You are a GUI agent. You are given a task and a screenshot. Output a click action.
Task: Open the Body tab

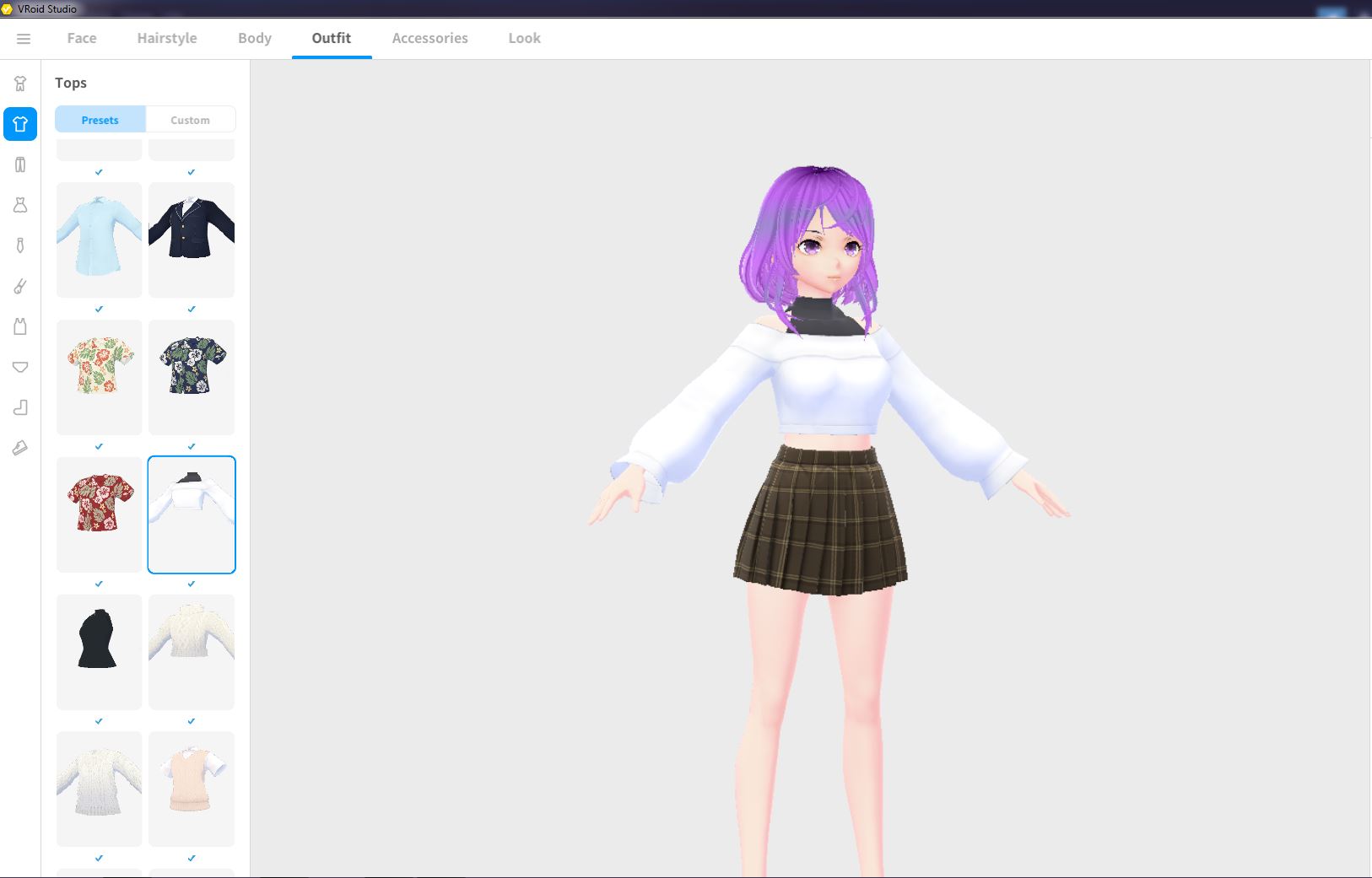coord(255,38)
